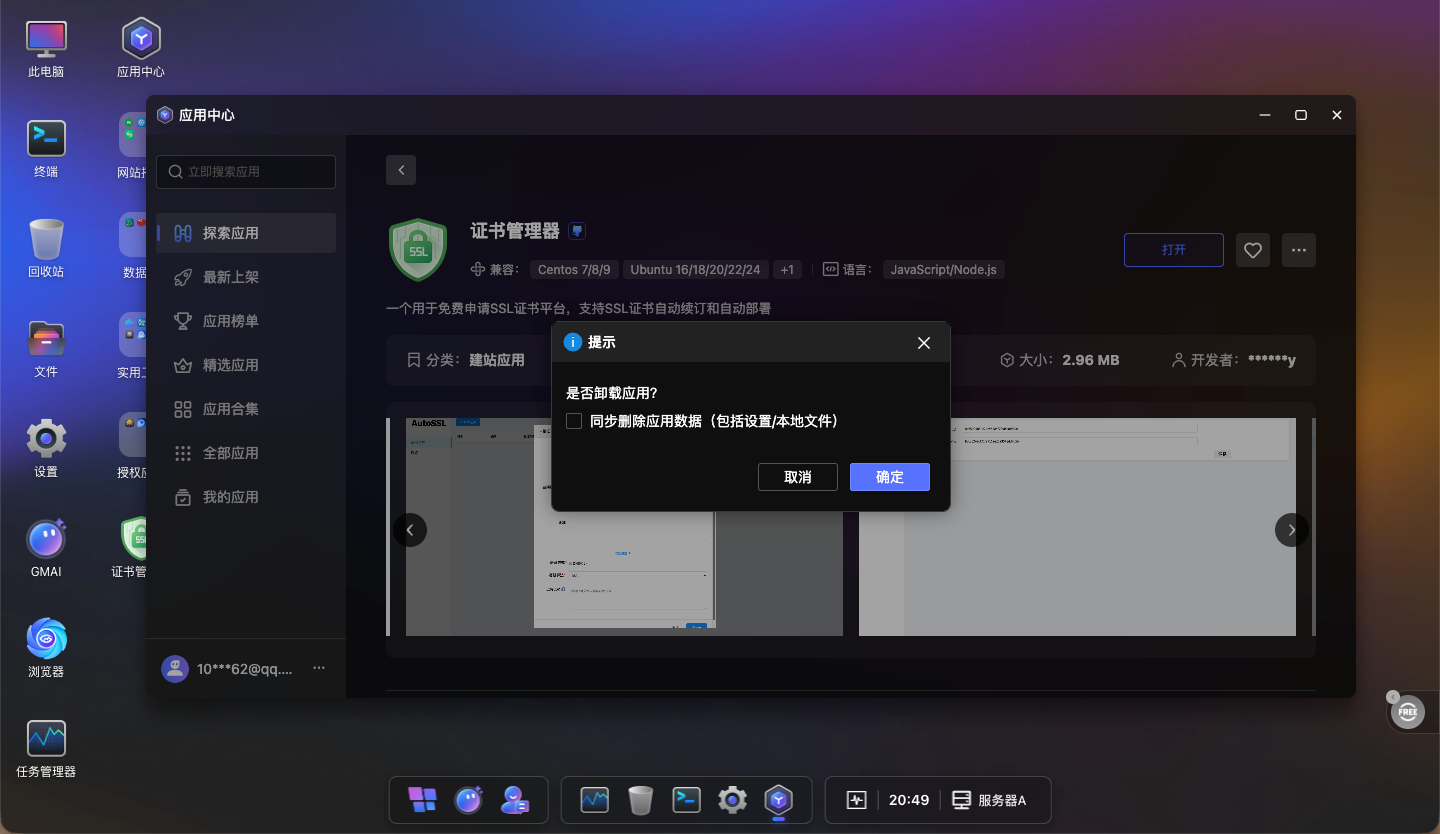The image size is (1440, 834).
Task: Click the 终端 desktop icon
Action: (x=46, y=149)
